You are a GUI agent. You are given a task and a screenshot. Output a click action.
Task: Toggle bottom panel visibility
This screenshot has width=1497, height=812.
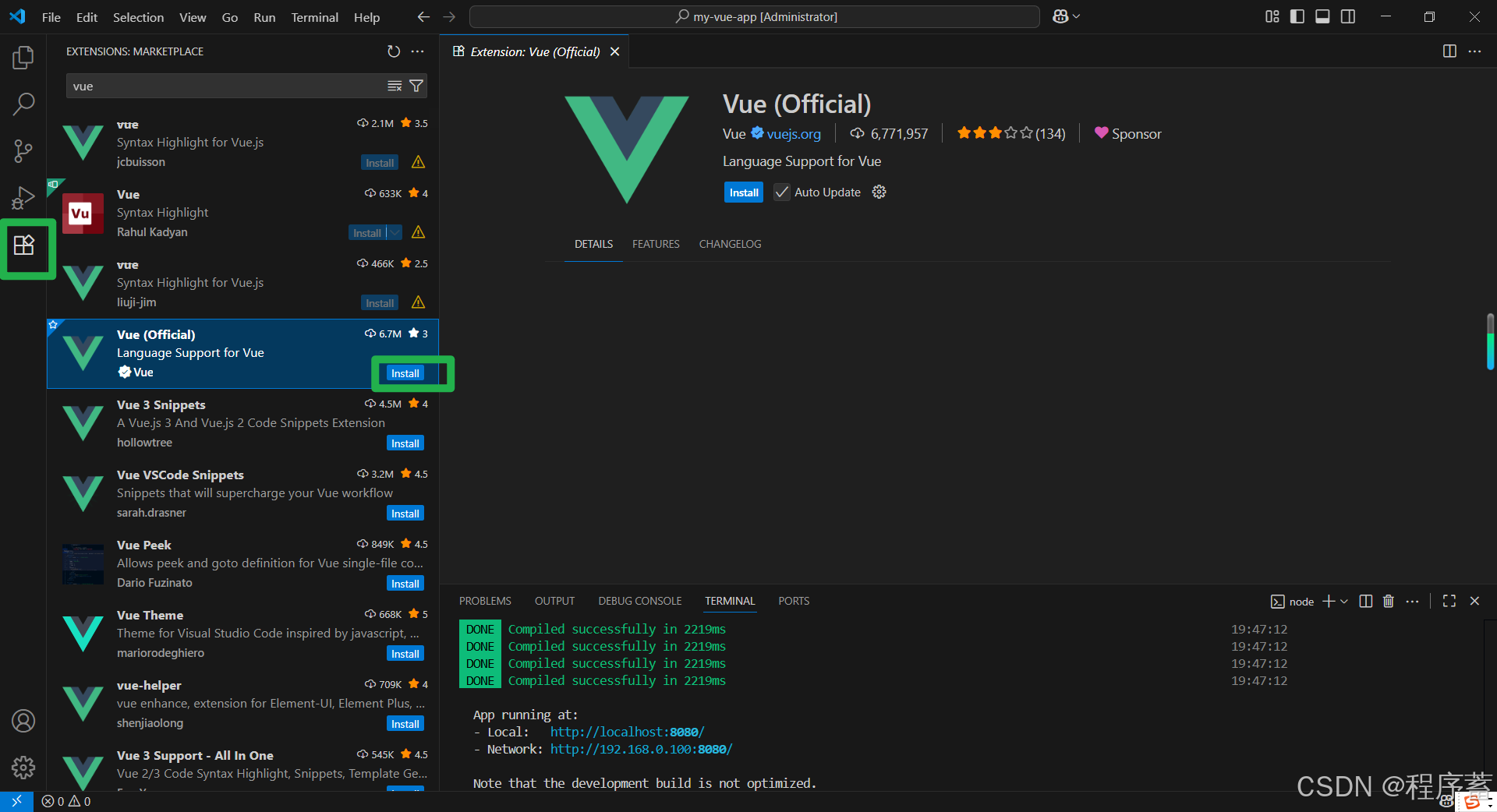coord(1322,16)
